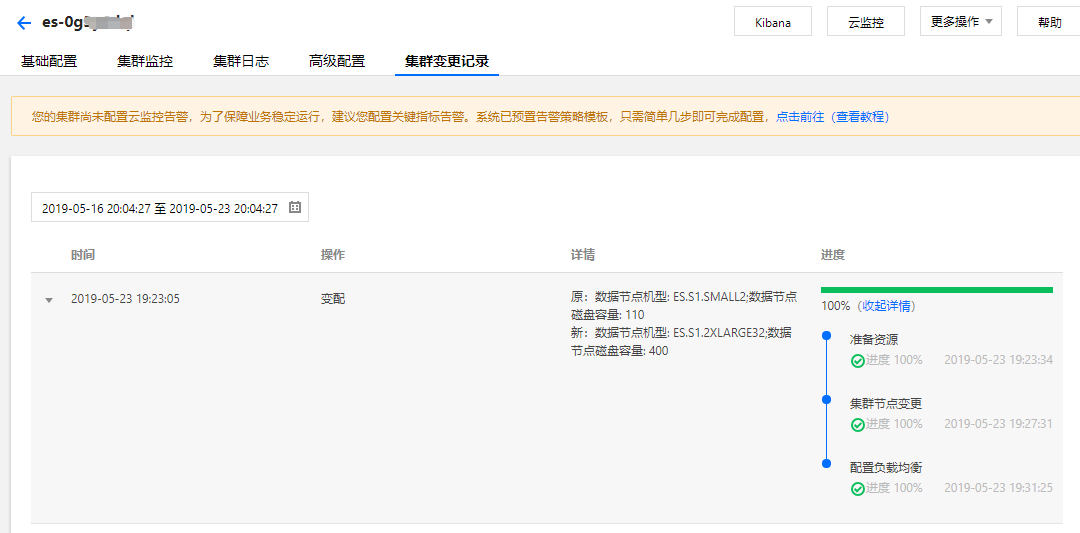The image size is (1080, 533).
Task: Click the 集群节点变更 step label
Action: tap(886, 404)
